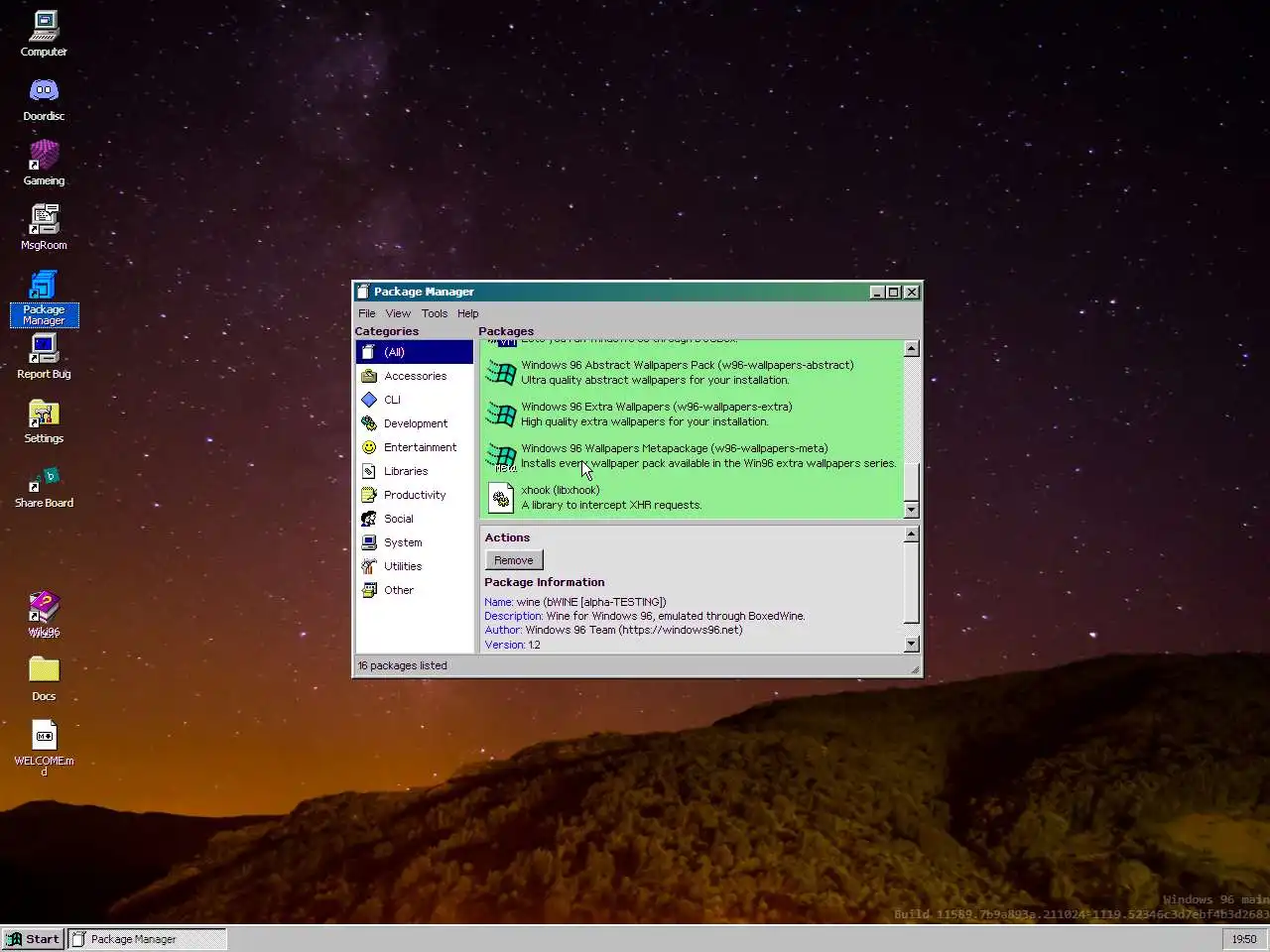Choose the Accessories category briefcase icon
The height and width of the screenshot is (952, 1270).
click(369, 376)
